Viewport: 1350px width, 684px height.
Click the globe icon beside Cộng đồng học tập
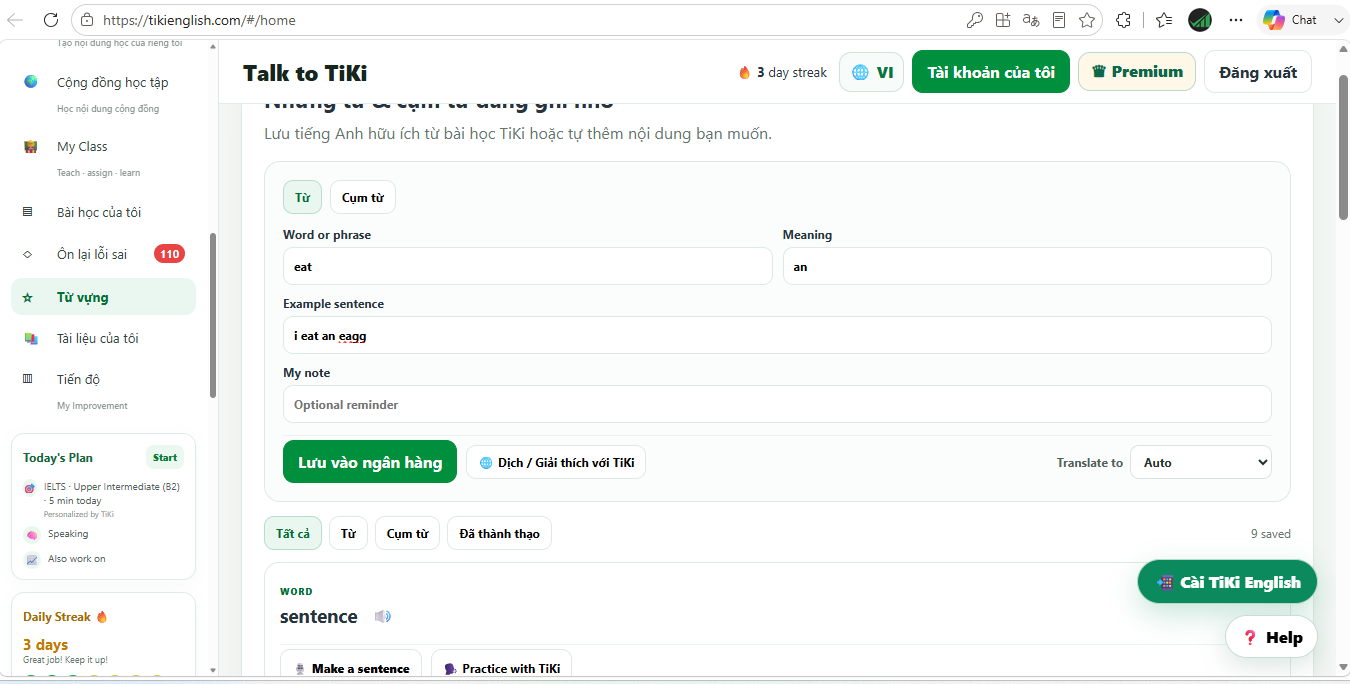coord(31,82)
